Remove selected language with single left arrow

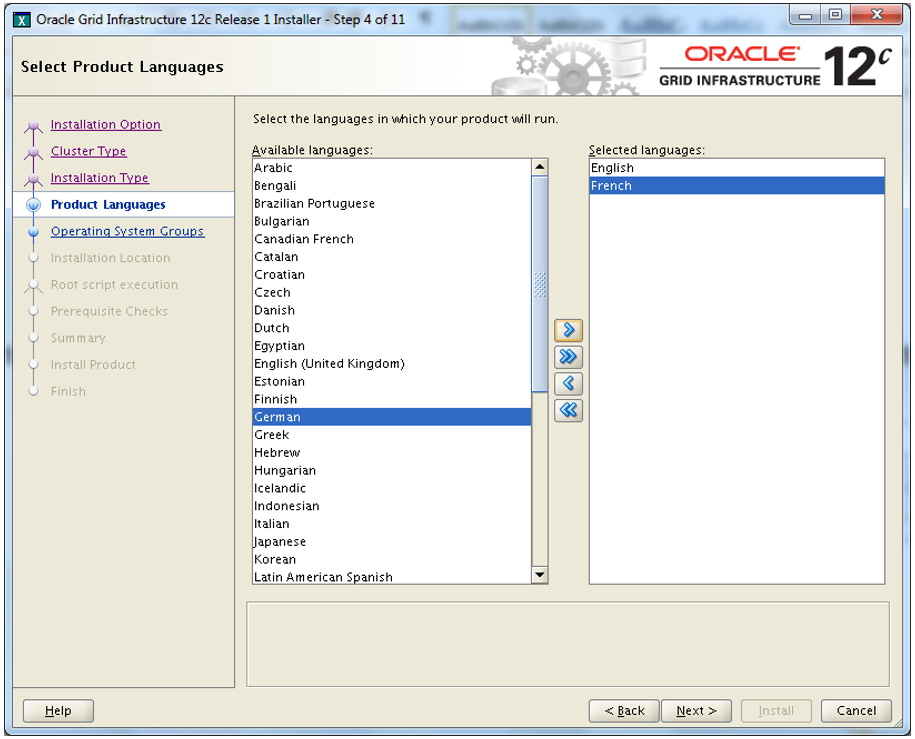pyautogui.click(x=568, y=384)
